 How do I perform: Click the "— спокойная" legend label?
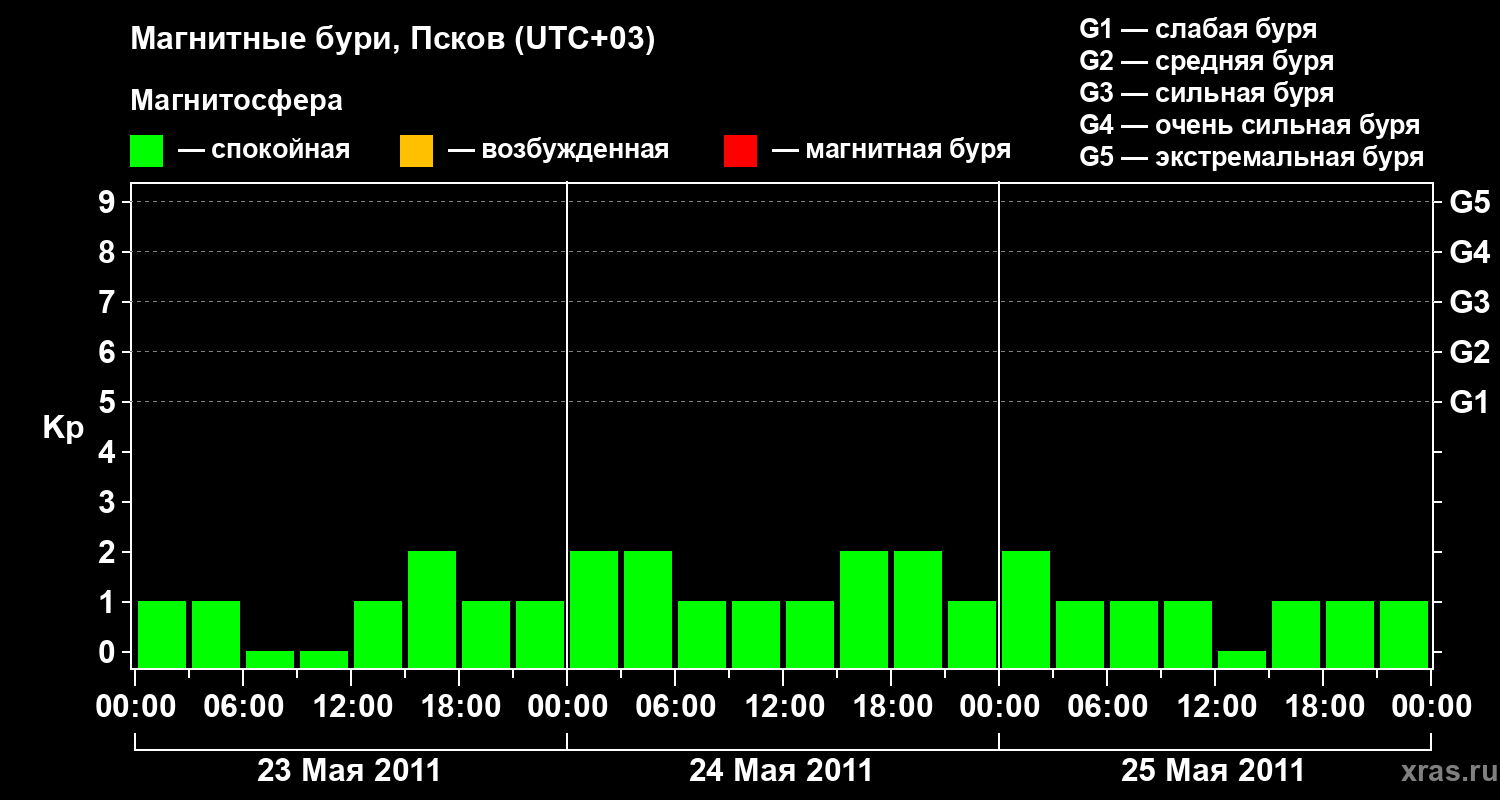point(264,151)
